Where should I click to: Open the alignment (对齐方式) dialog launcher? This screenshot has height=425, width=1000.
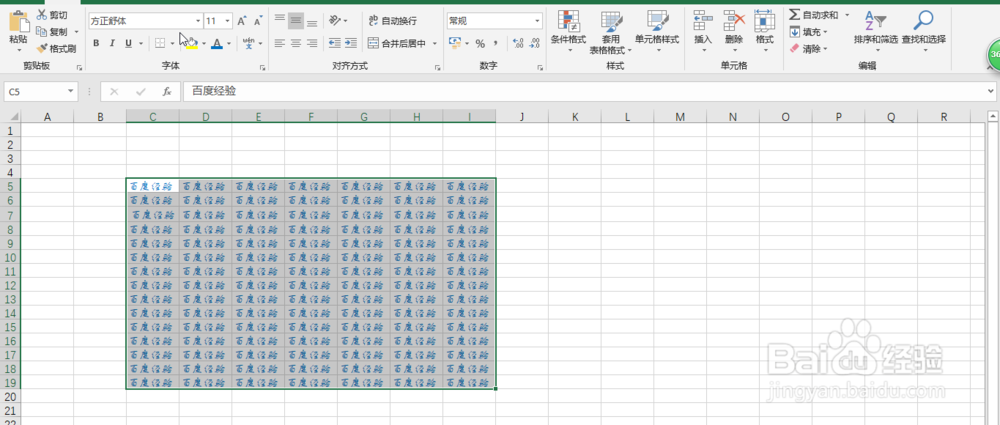pyautogui.click(x=438, y=67)
